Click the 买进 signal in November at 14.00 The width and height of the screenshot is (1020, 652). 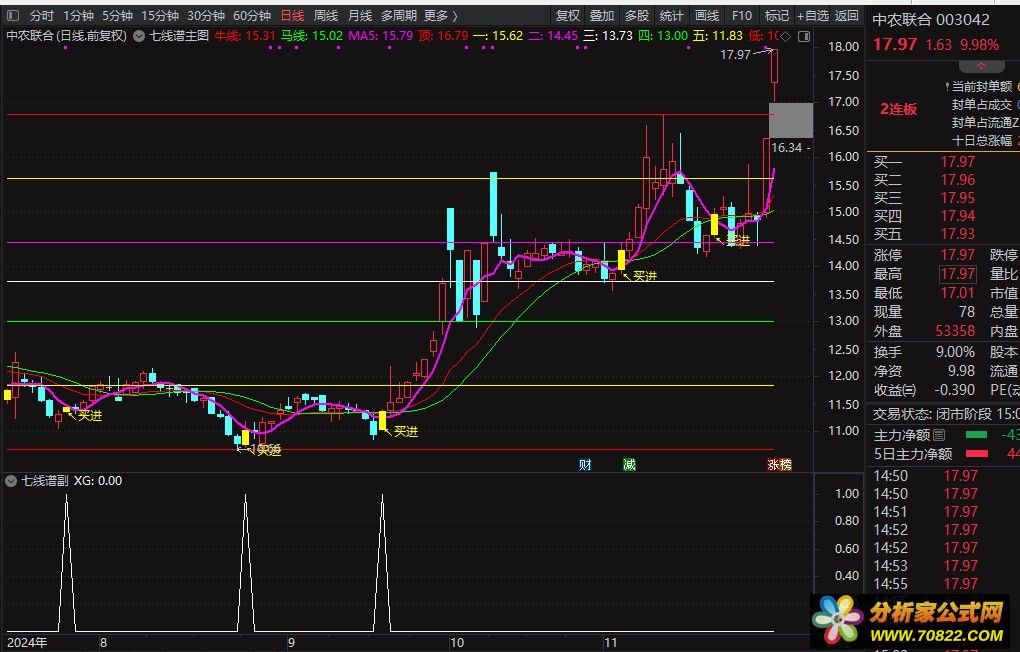coord(644,277)
